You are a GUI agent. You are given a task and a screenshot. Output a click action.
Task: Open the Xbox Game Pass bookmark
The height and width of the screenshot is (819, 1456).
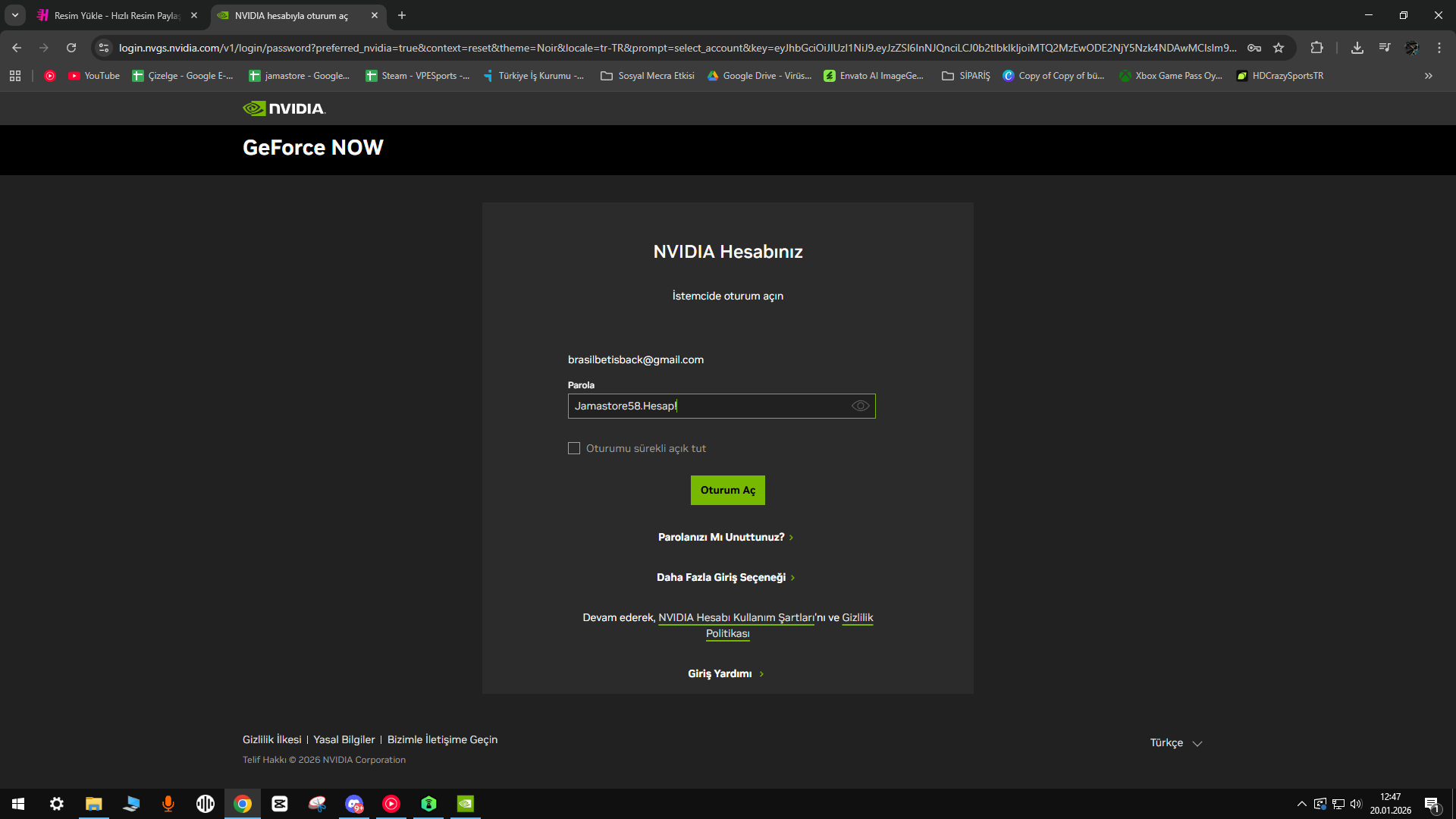coord(1171,76)
